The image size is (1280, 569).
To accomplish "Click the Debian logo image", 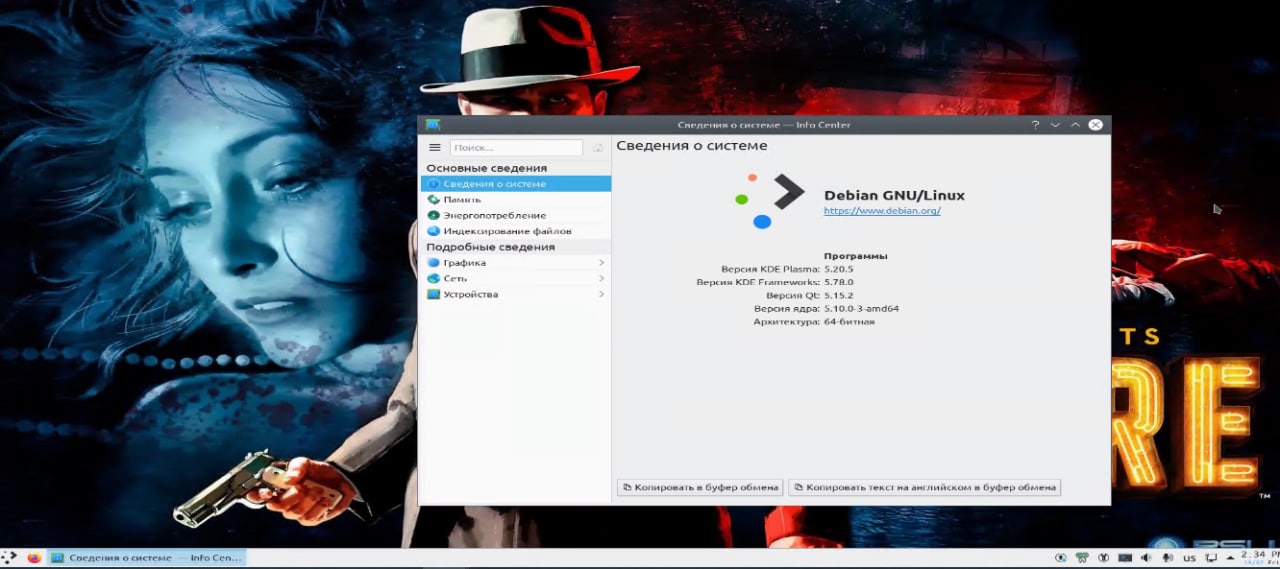I will [769, 200].
